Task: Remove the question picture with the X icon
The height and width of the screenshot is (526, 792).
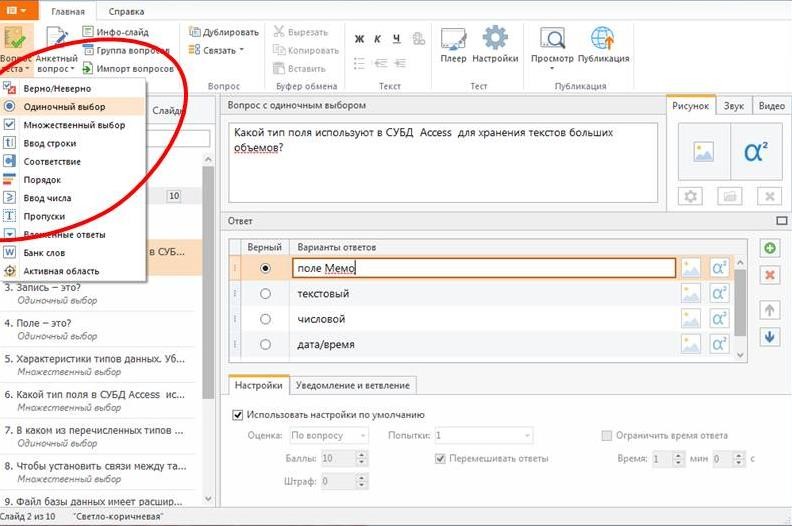Action: 769,196
